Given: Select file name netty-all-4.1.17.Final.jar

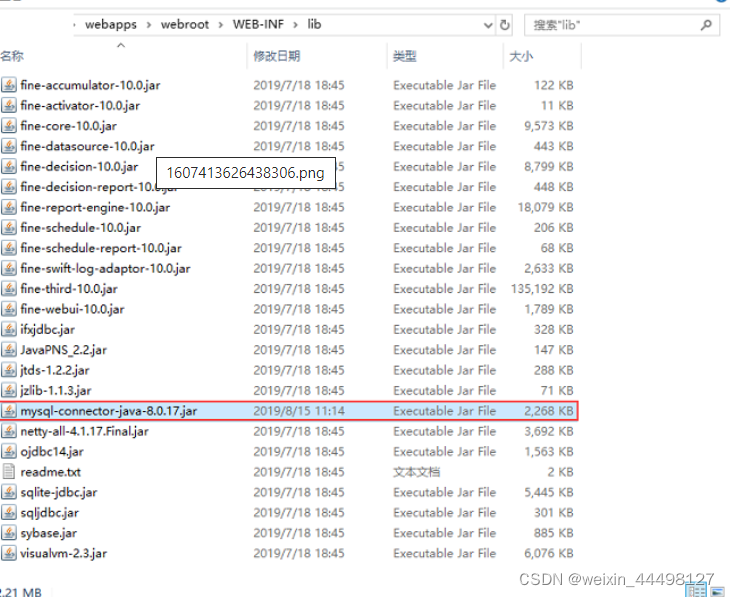Looking at the screenshot, I should coord(84,431).
